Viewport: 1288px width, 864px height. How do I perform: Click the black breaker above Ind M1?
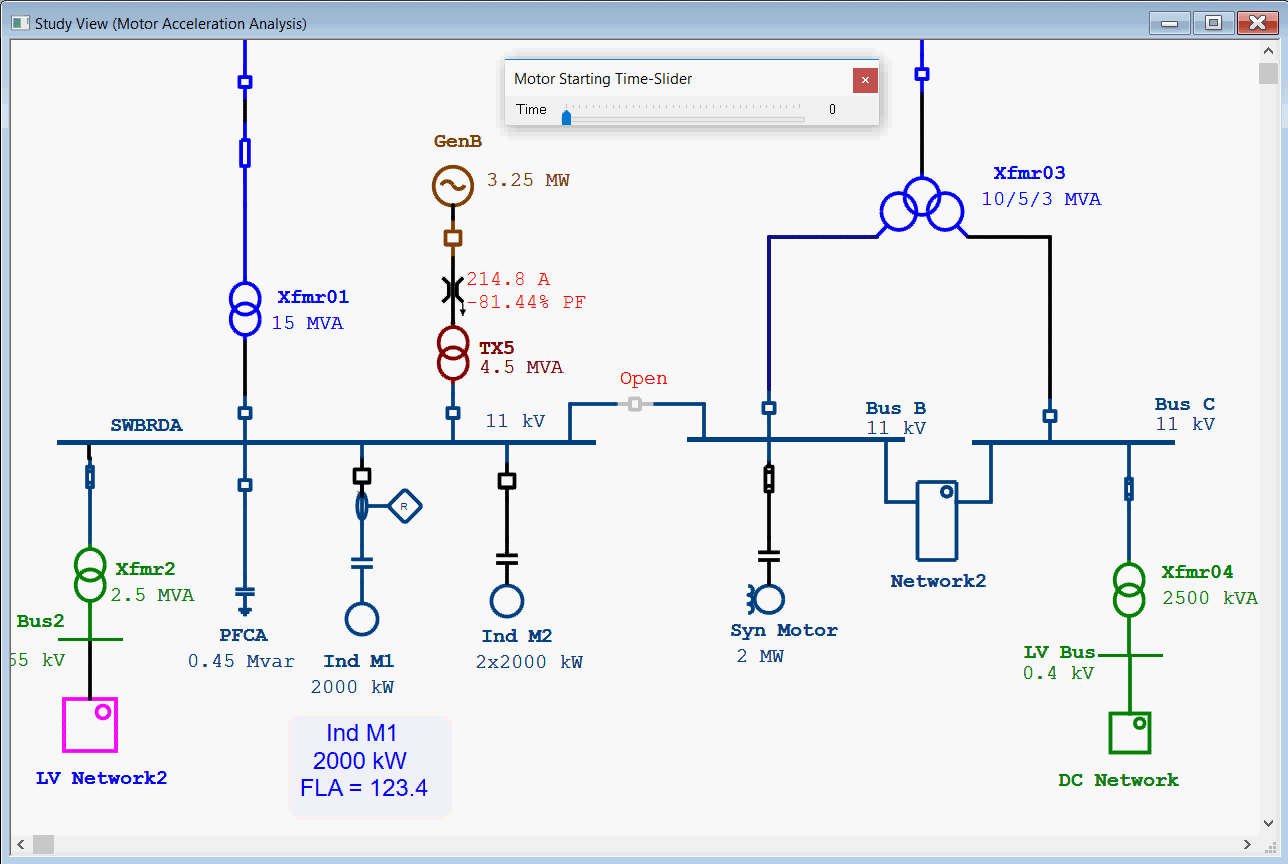(362, 476)
